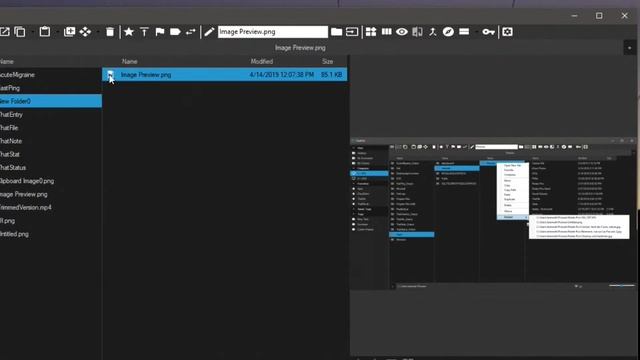Click the Paste clipboard icon
640x360 pixels.
44,32
